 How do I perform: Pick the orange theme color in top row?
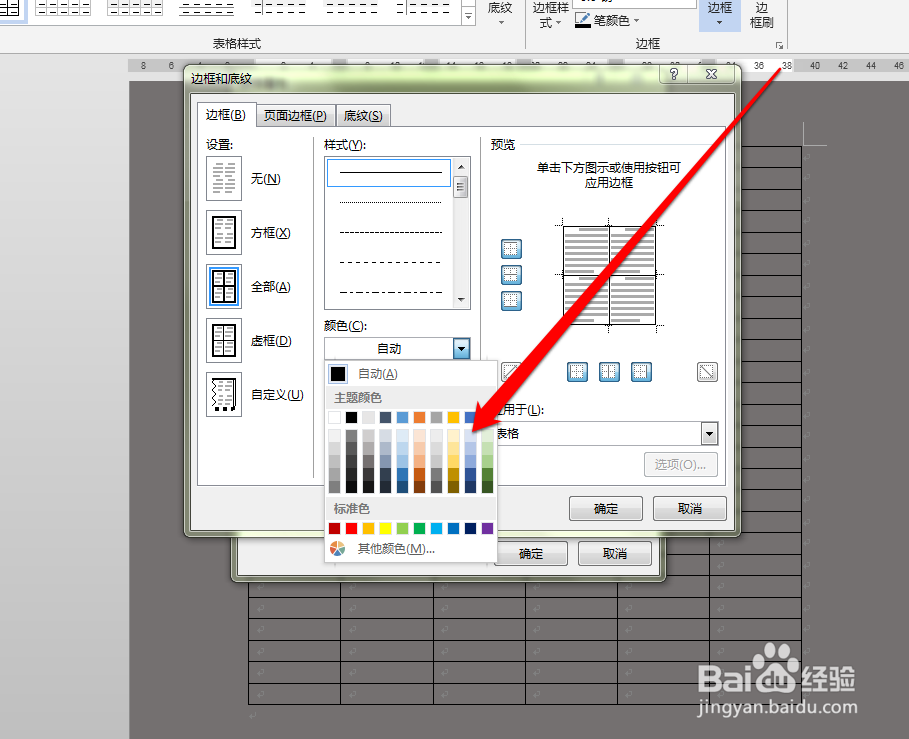420,417
